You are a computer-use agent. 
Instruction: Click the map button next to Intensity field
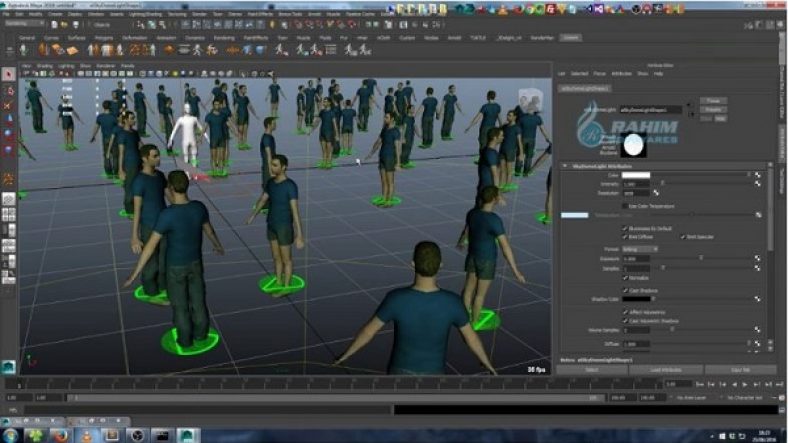757,184
